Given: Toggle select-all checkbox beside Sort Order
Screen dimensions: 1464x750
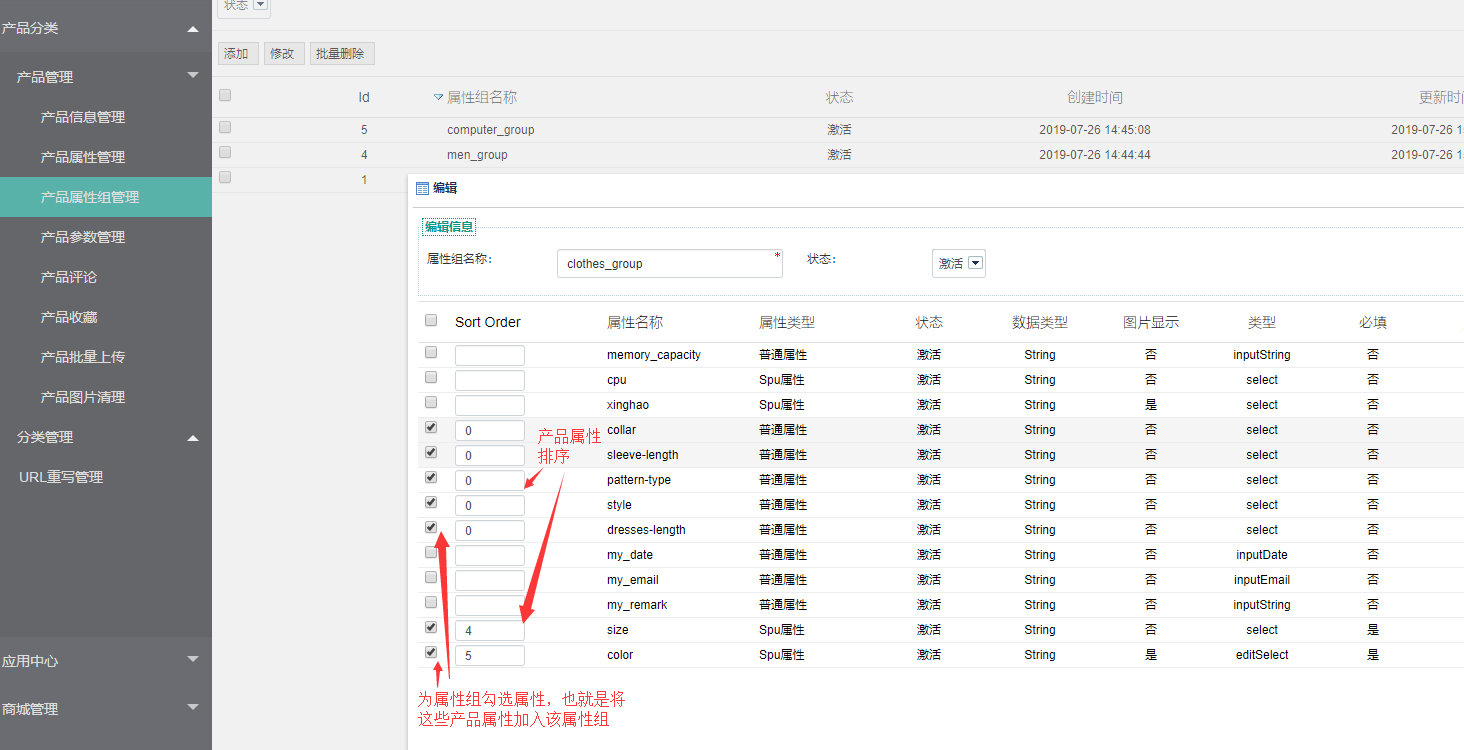Looking at the screenshot, I should click(x=431, y=321).
